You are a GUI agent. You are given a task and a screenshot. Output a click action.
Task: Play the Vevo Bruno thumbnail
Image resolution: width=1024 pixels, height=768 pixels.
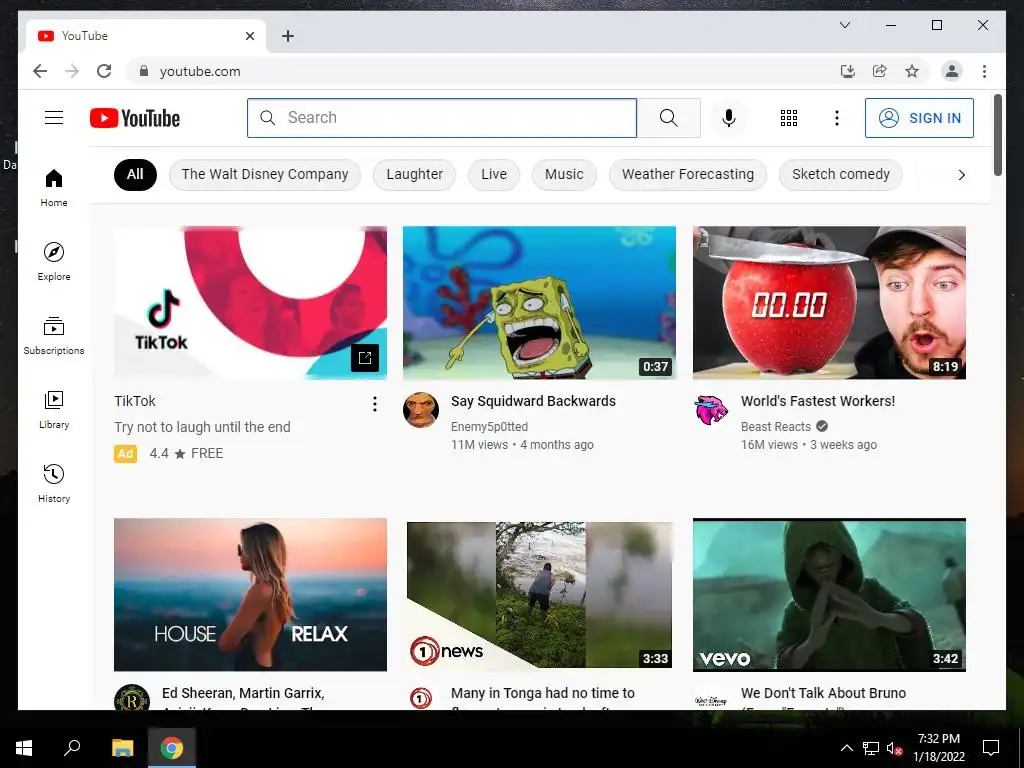click(829, 594)
